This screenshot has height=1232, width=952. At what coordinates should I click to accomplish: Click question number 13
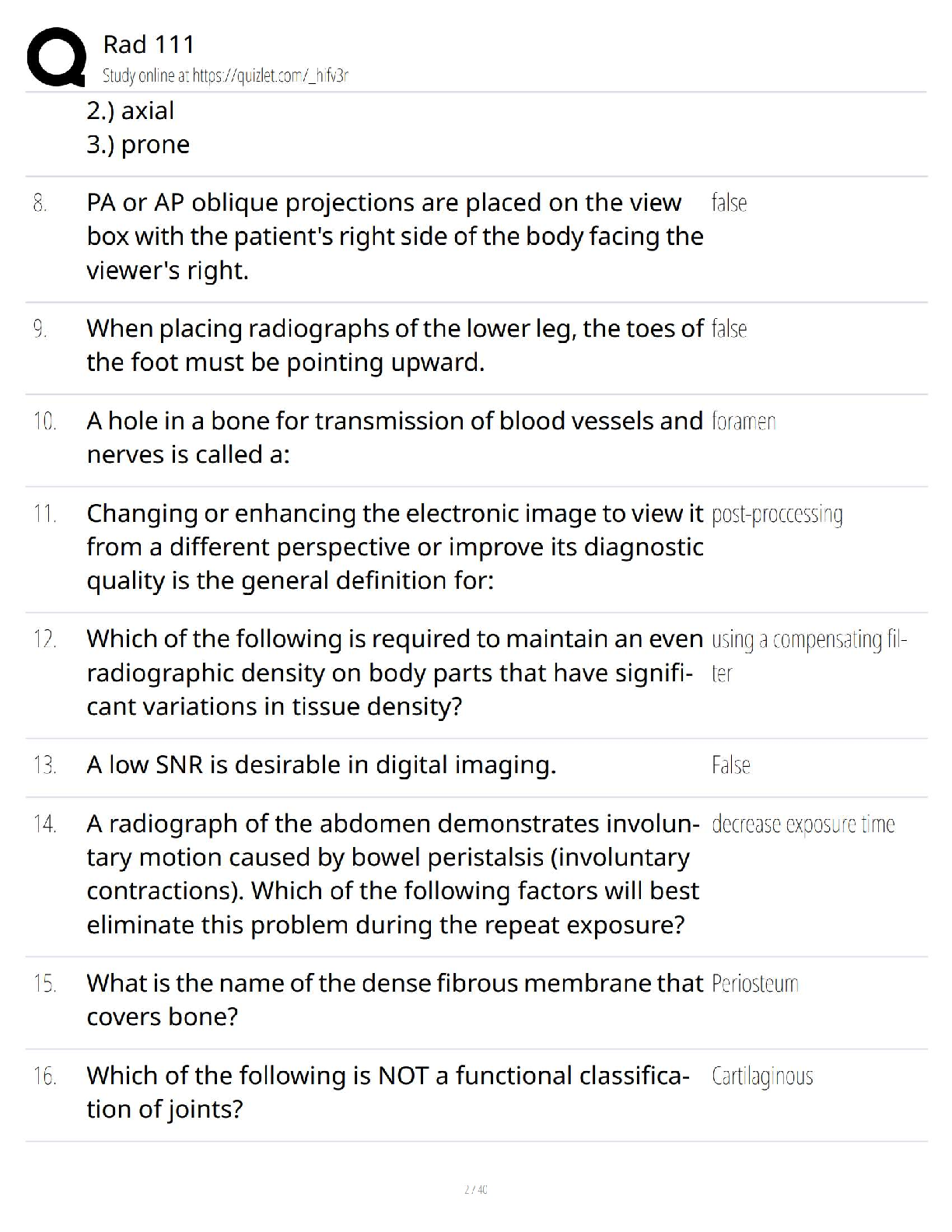[45, 765]
